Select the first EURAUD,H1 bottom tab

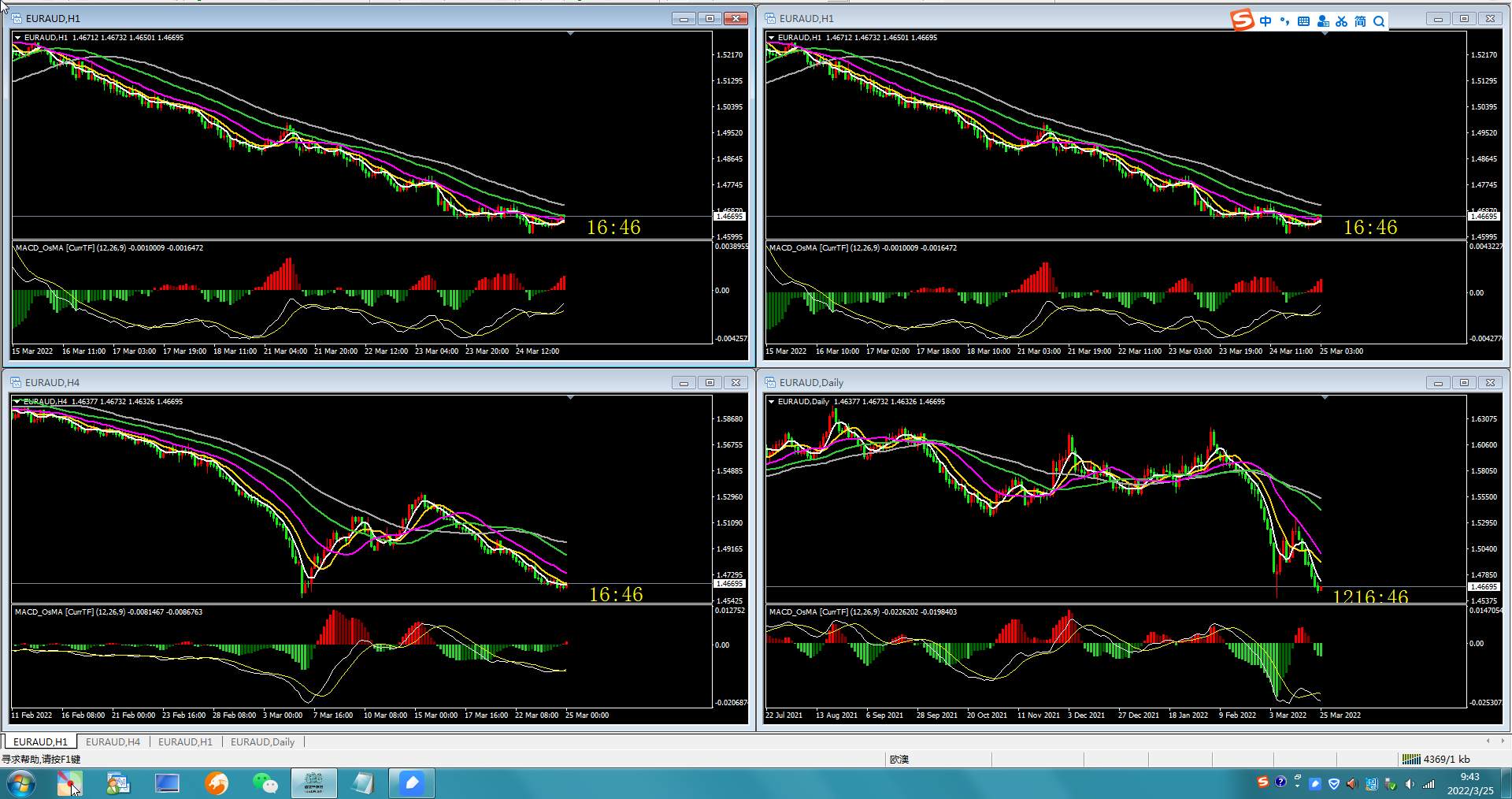coord(40,741)
